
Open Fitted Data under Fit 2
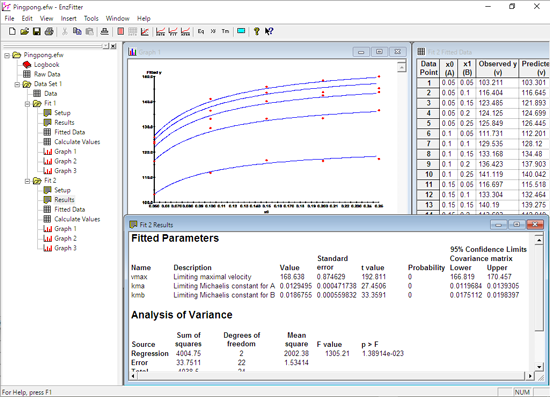(69, 209)
